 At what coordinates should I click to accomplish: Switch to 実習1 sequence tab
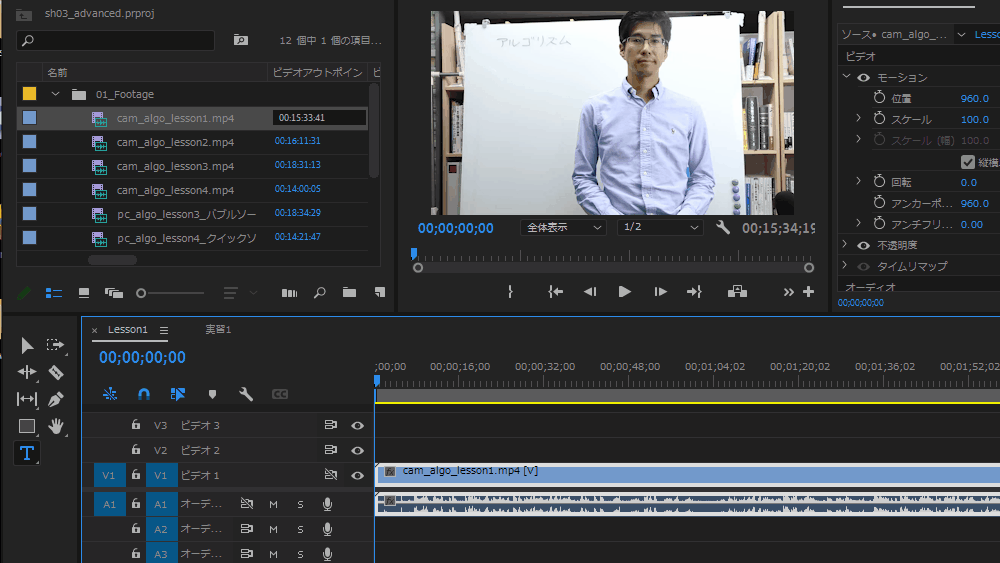coord(218,330)
